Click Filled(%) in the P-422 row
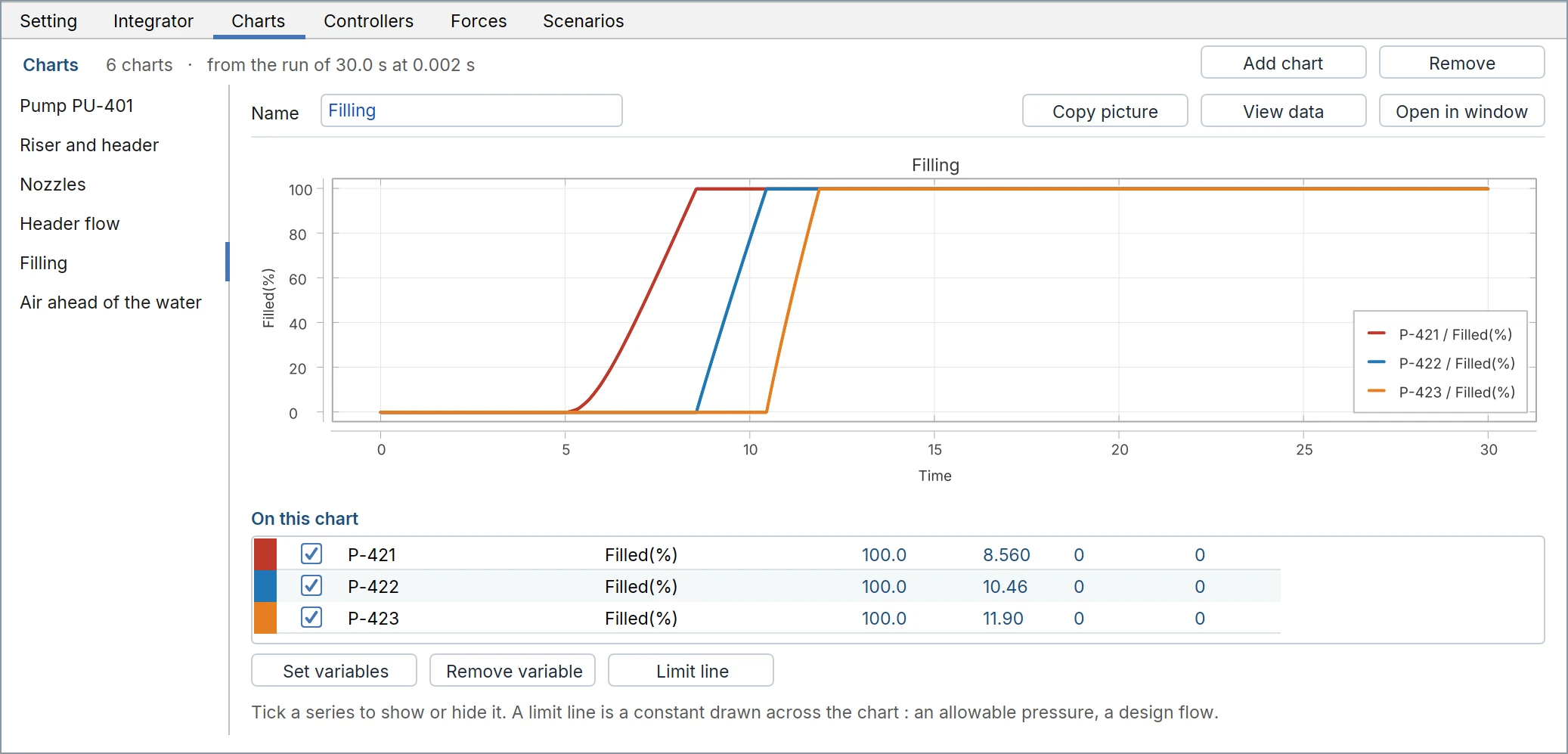Screen dimensions: 1568x754 tap(641, 586)
